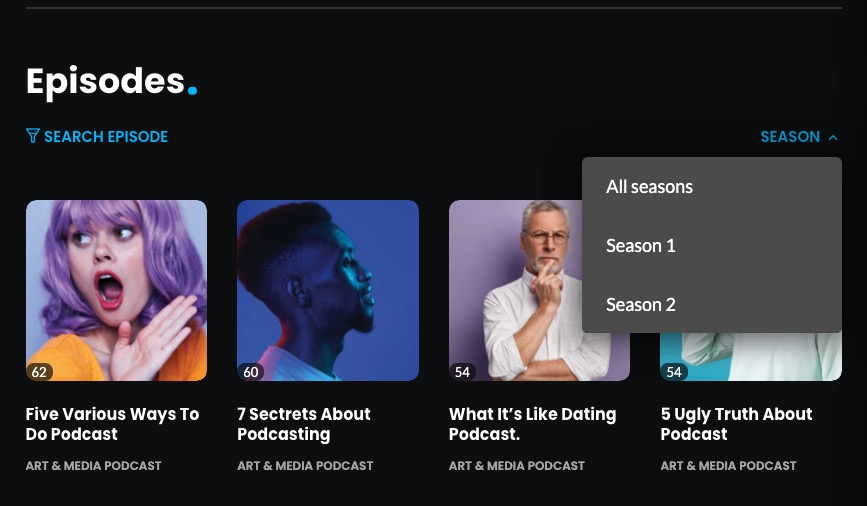This screenshot has width=867, height=506.
Task: Open Five Various Ways To Do Podcast title
Action: [112, 424]
